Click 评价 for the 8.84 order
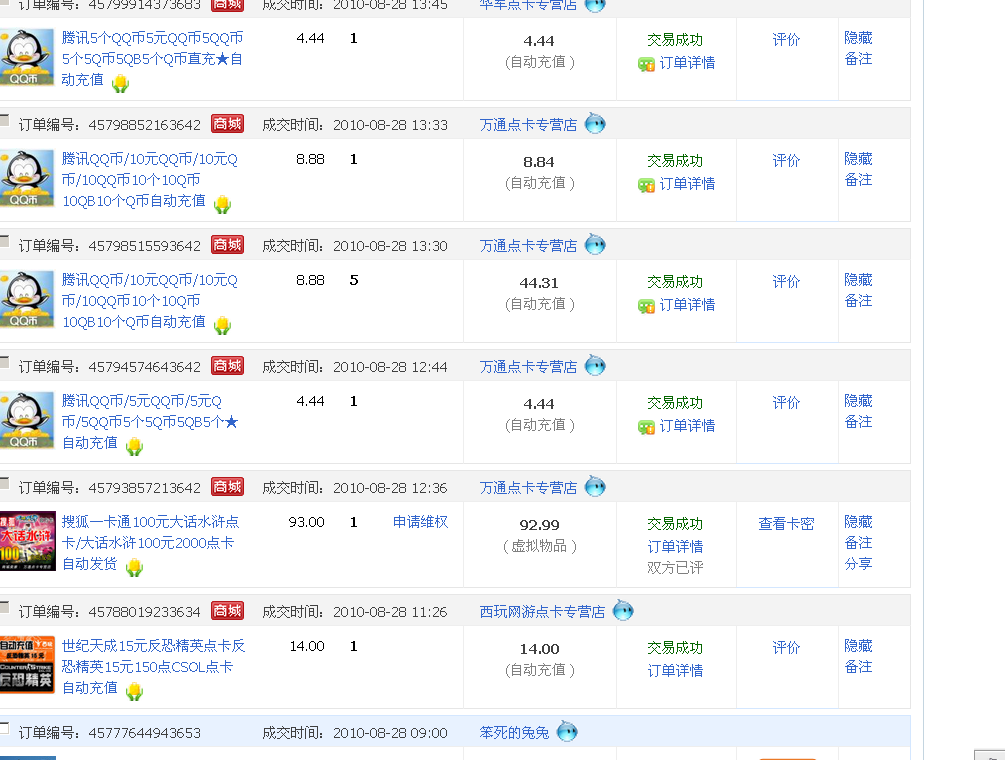Image resolution: width=1005 pixels, height=760 pixels. coord(786,161)
